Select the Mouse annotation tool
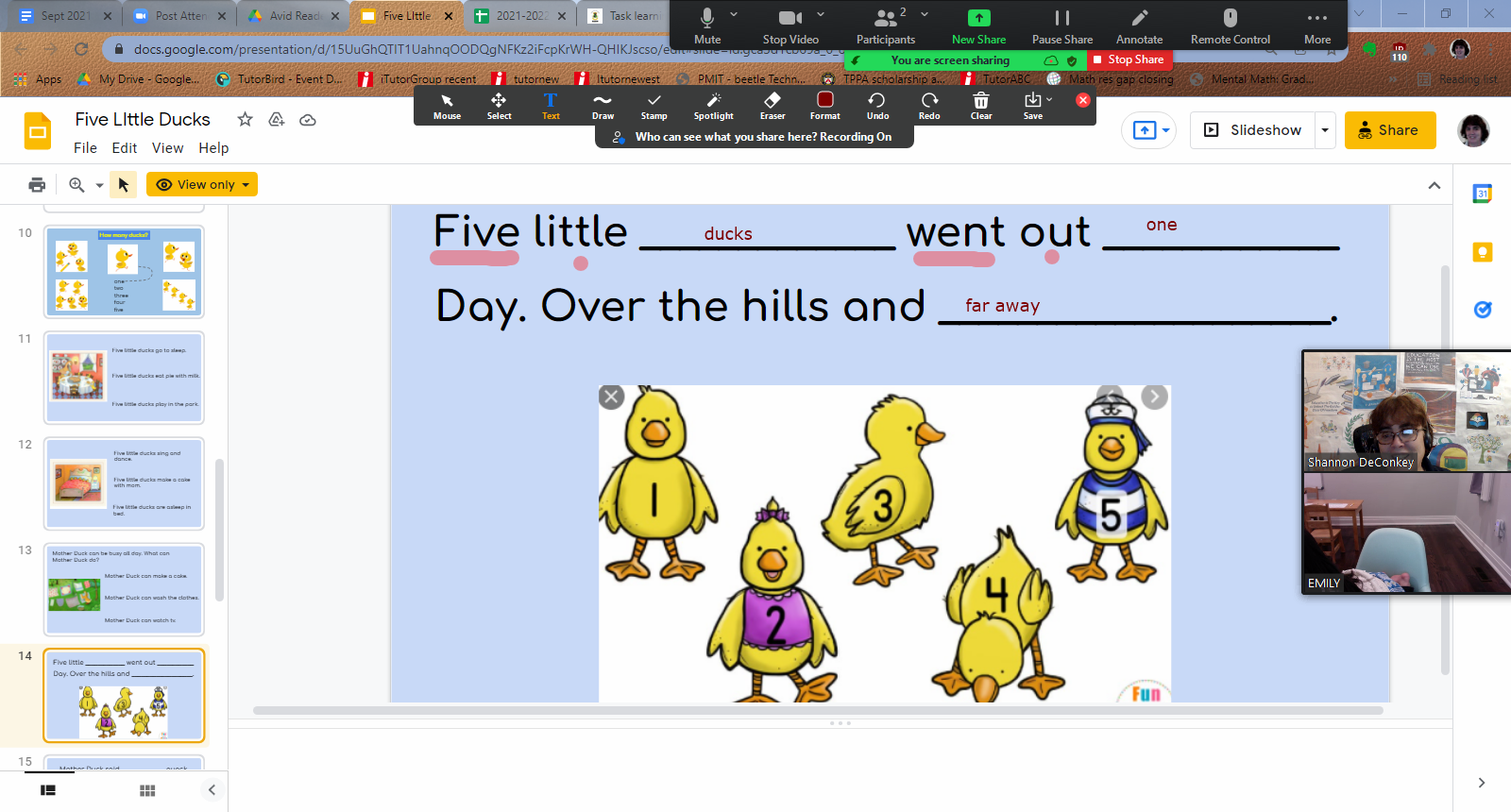Viewport: 1511px width, 812px height. tap(447, 106)
